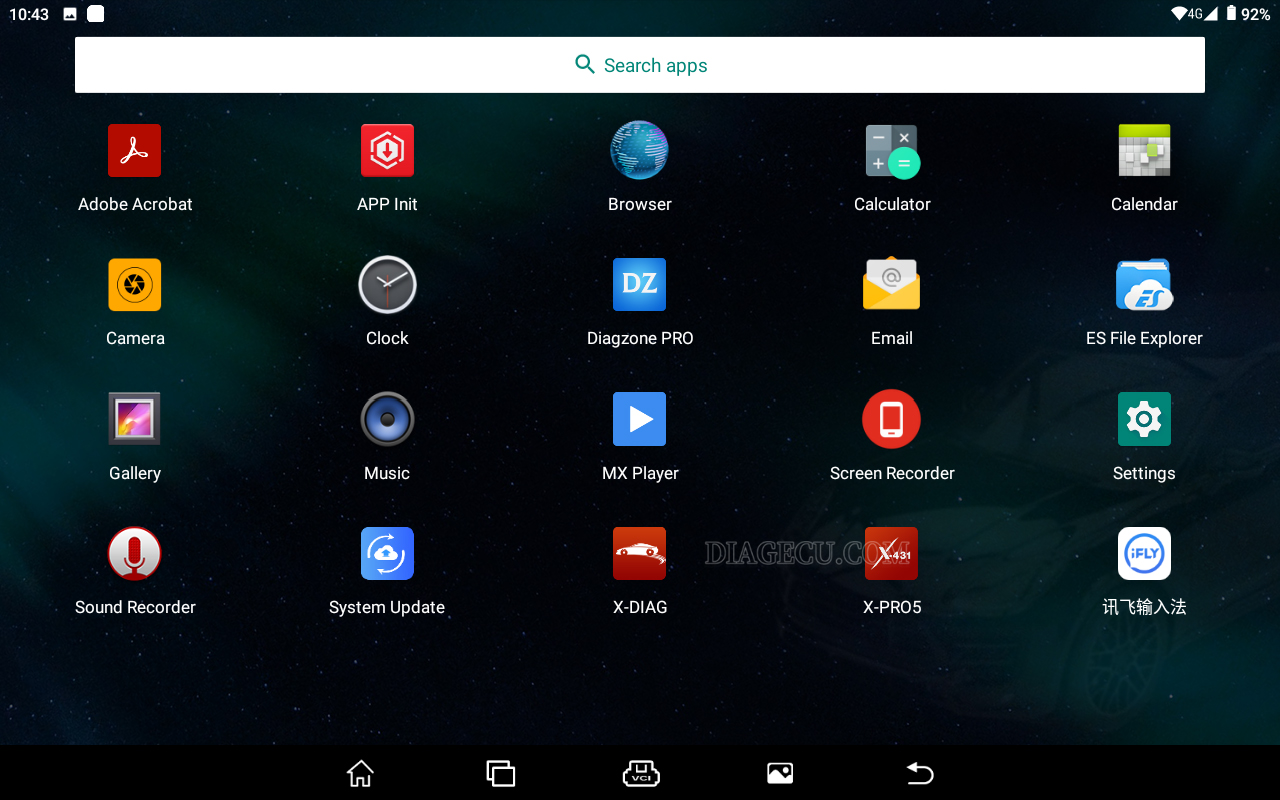Tap the Home navigation button

(360, 773)
